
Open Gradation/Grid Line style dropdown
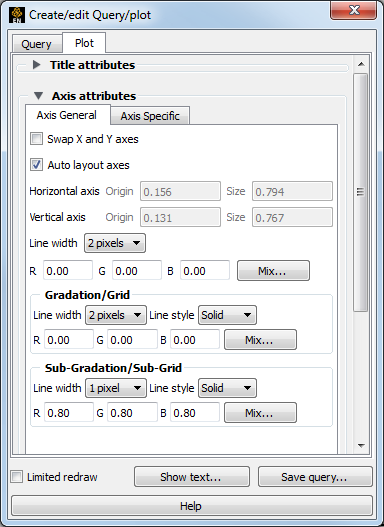click(227, 315)
